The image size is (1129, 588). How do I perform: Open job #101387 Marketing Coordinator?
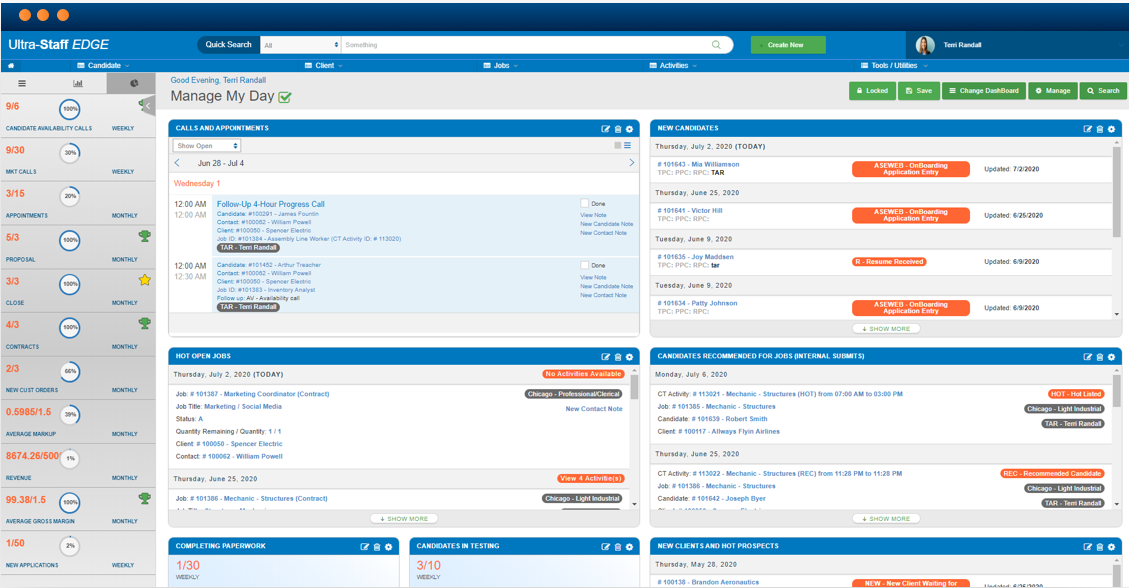(x=260, y=394)
